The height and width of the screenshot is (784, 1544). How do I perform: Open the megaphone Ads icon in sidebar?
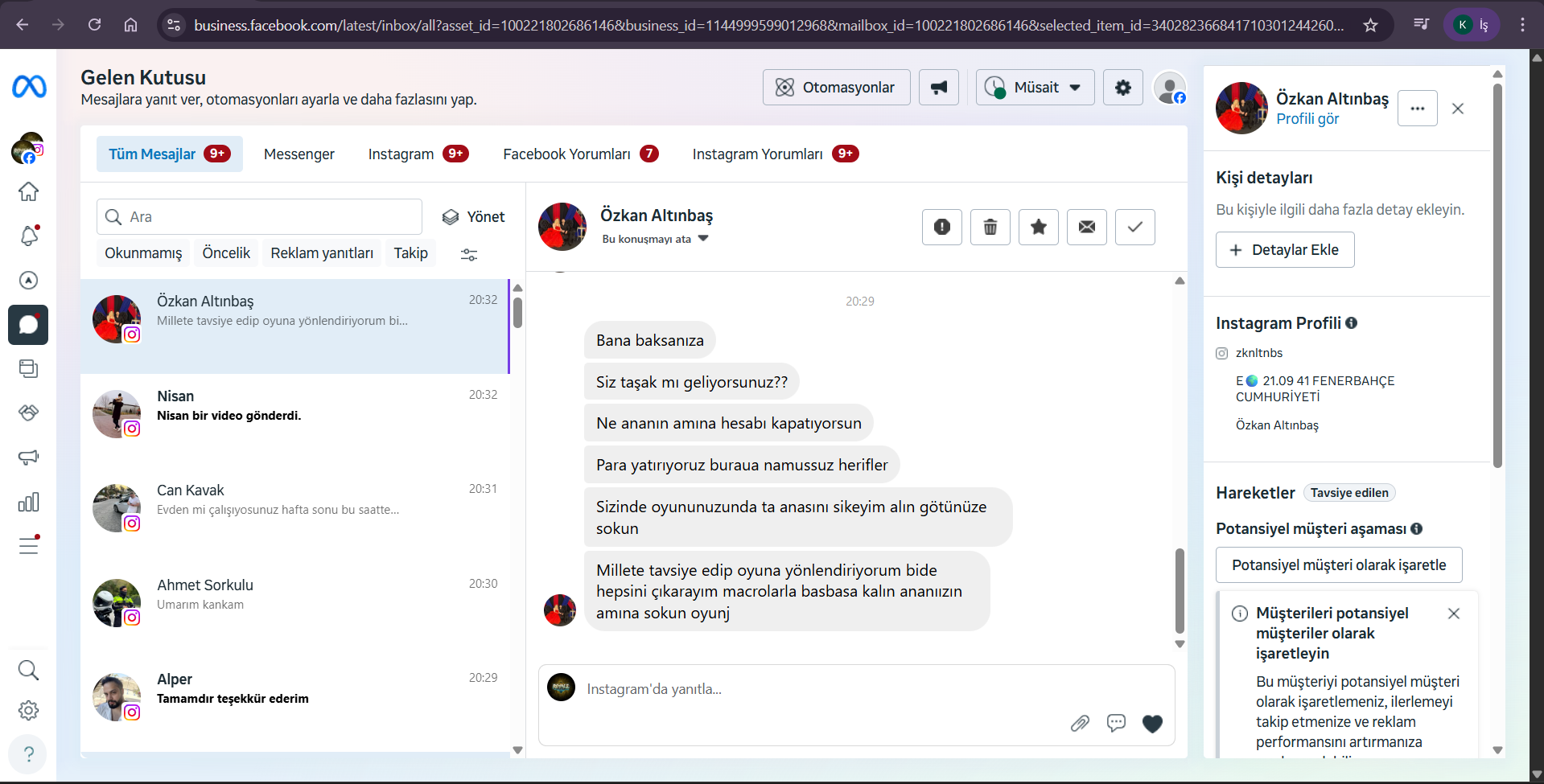[x=28, y=458]
